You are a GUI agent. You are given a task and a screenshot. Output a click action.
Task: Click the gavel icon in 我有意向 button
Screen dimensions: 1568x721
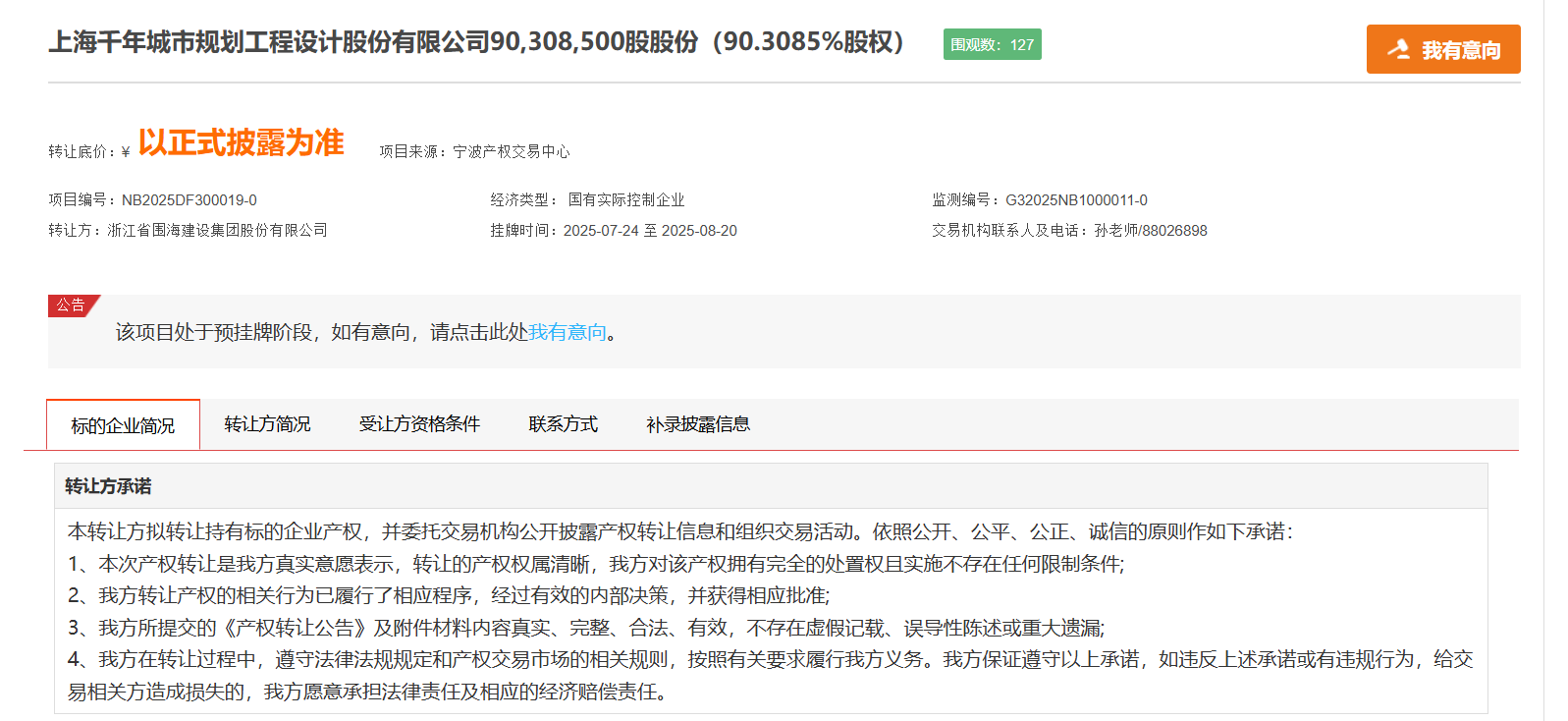point(1399,49)
